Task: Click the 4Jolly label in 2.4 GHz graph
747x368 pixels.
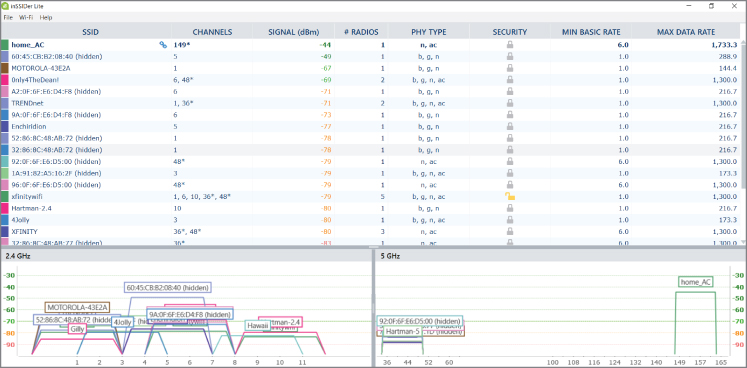Action: [x=122, y=322]
